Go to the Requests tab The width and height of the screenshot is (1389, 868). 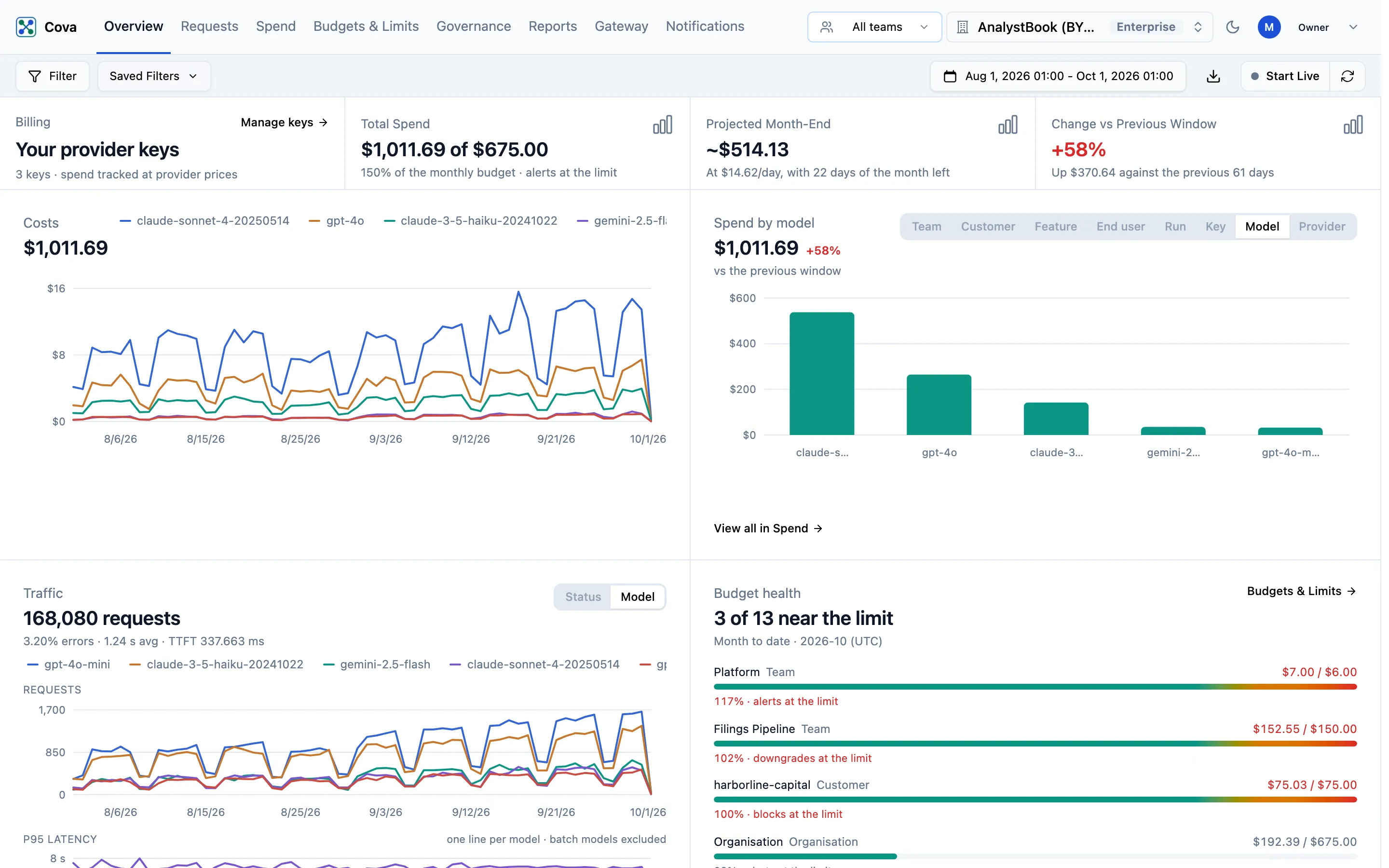[x=209, y=27]
